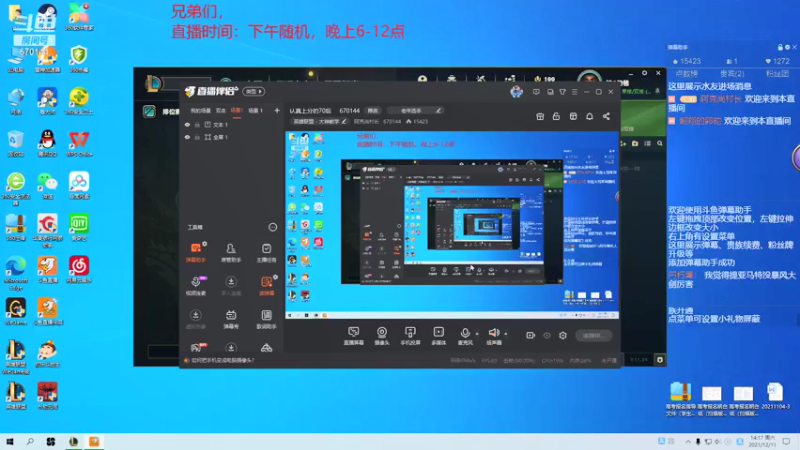Open the Windows Start menu
The height and width of the screenshot is (450, 800).
tap(10, 441)
